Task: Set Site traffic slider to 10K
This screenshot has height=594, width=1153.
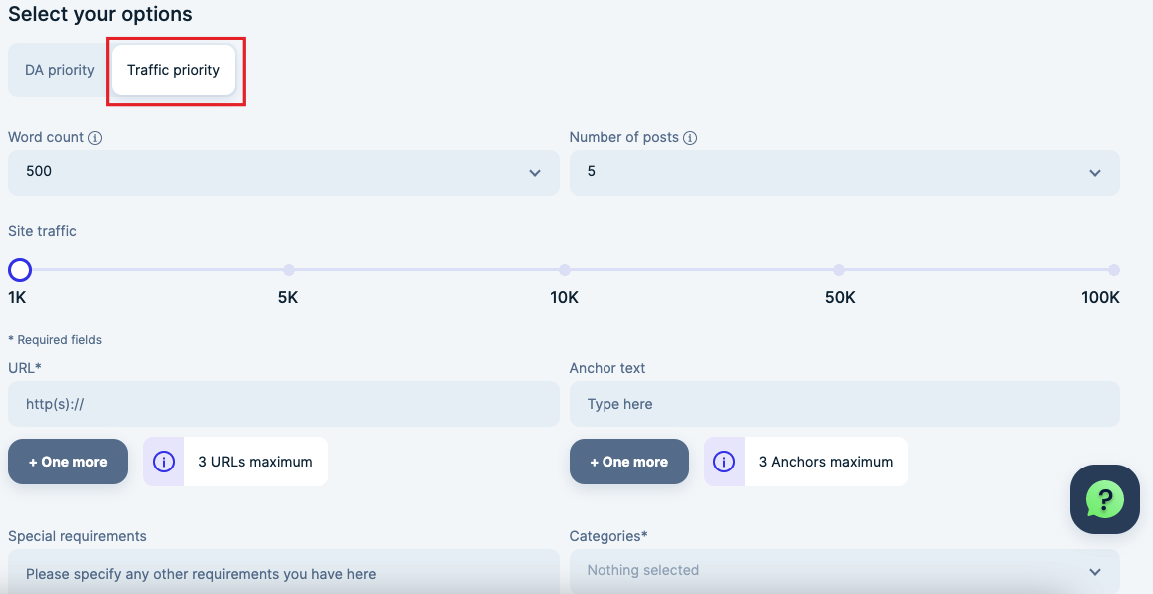Action: [565, 270]
